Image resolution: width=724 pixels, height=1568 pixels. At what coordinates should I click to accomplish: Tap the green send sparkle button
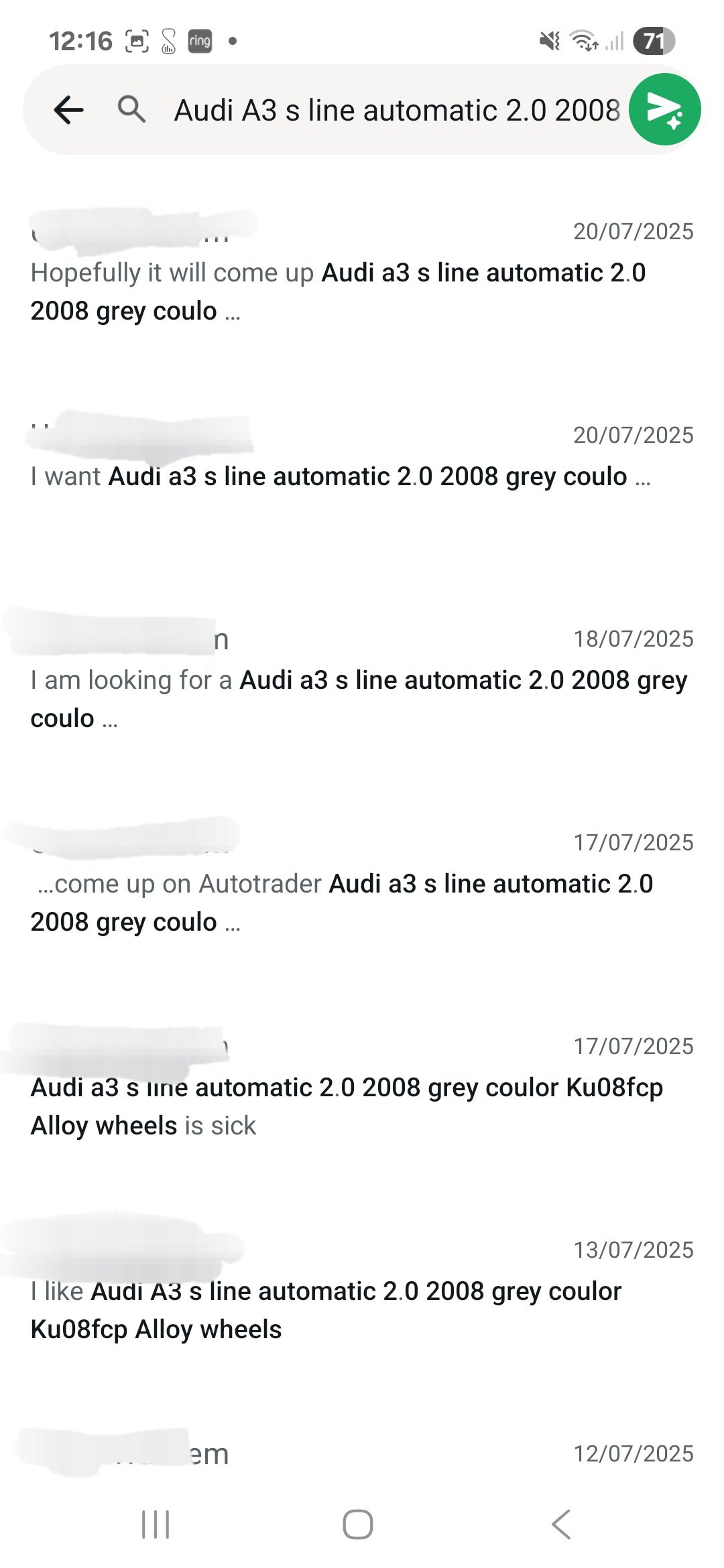pyautogui.click(x=665, y=109)
